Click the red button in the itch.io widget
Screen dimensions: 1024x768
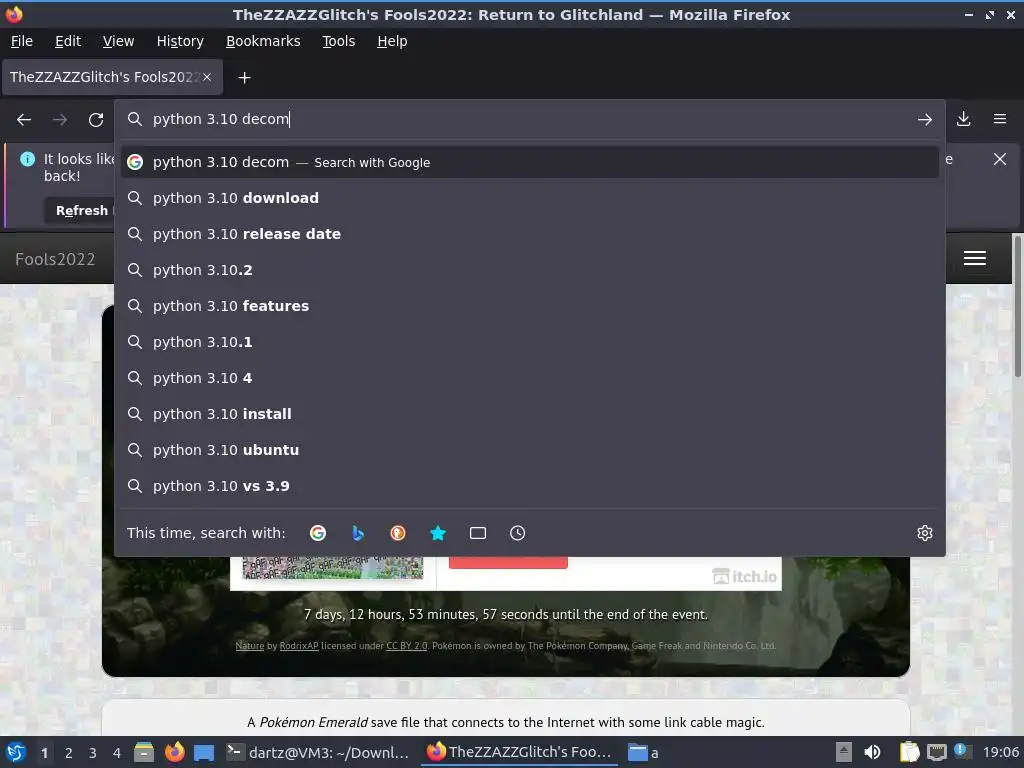[508, 563]
